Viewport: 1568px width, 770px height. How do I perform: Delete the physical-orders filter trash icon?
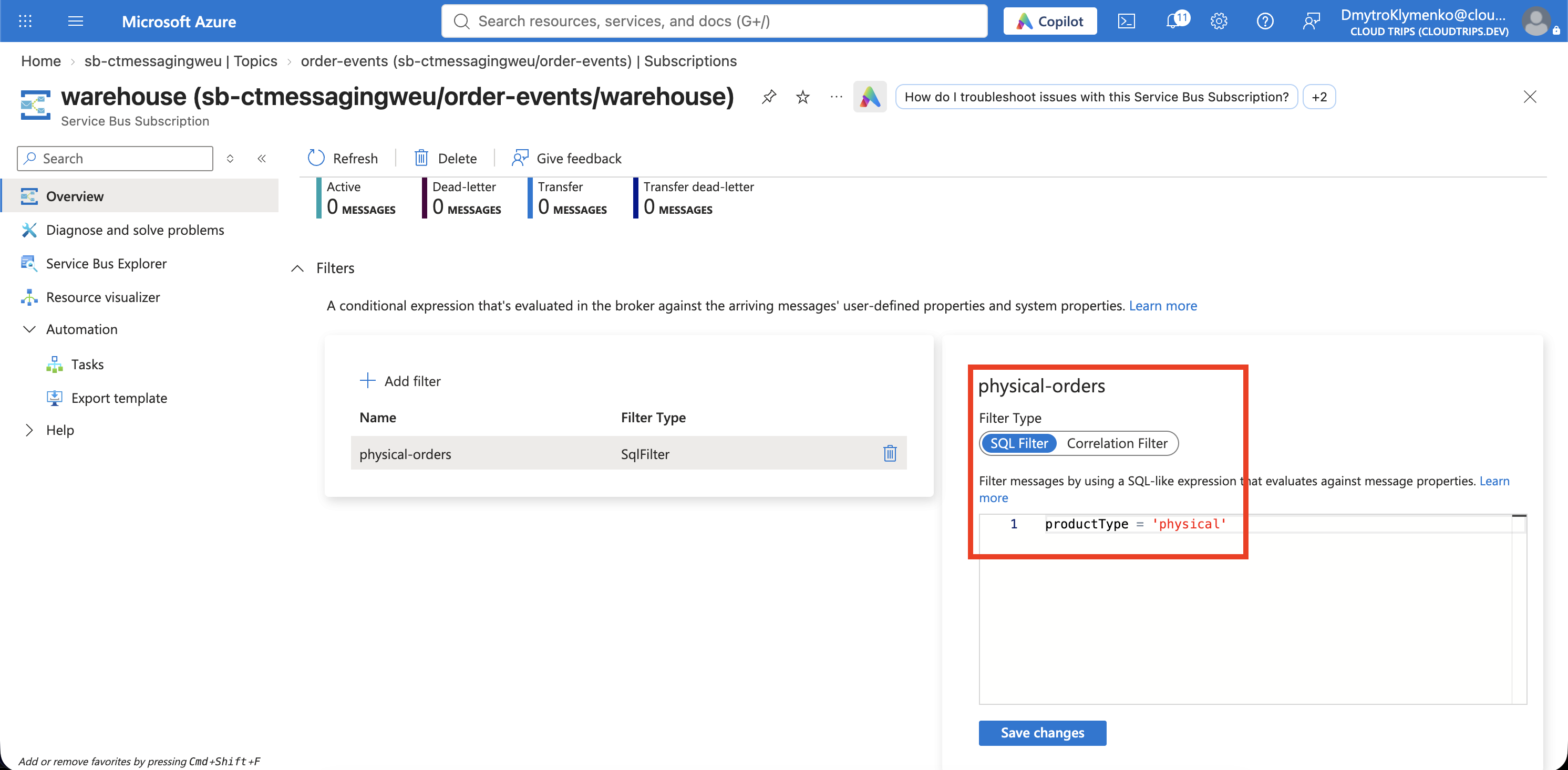890,453
